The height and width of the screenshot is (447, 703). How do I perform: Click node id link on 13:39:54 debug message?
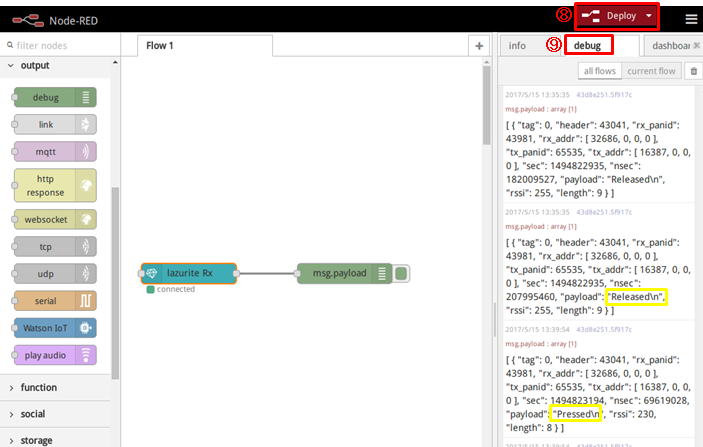click(604, 330)
